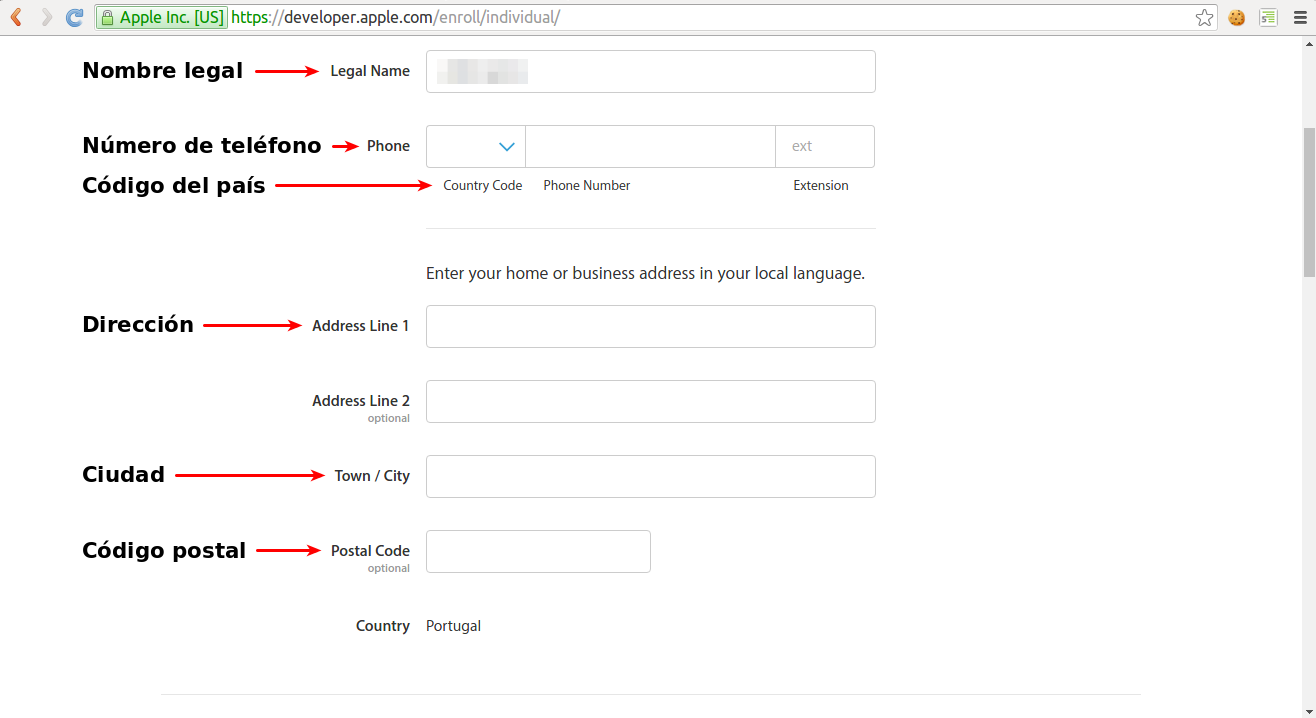
Task: Click the browser back arrow
Action: [x=16, y=17]
